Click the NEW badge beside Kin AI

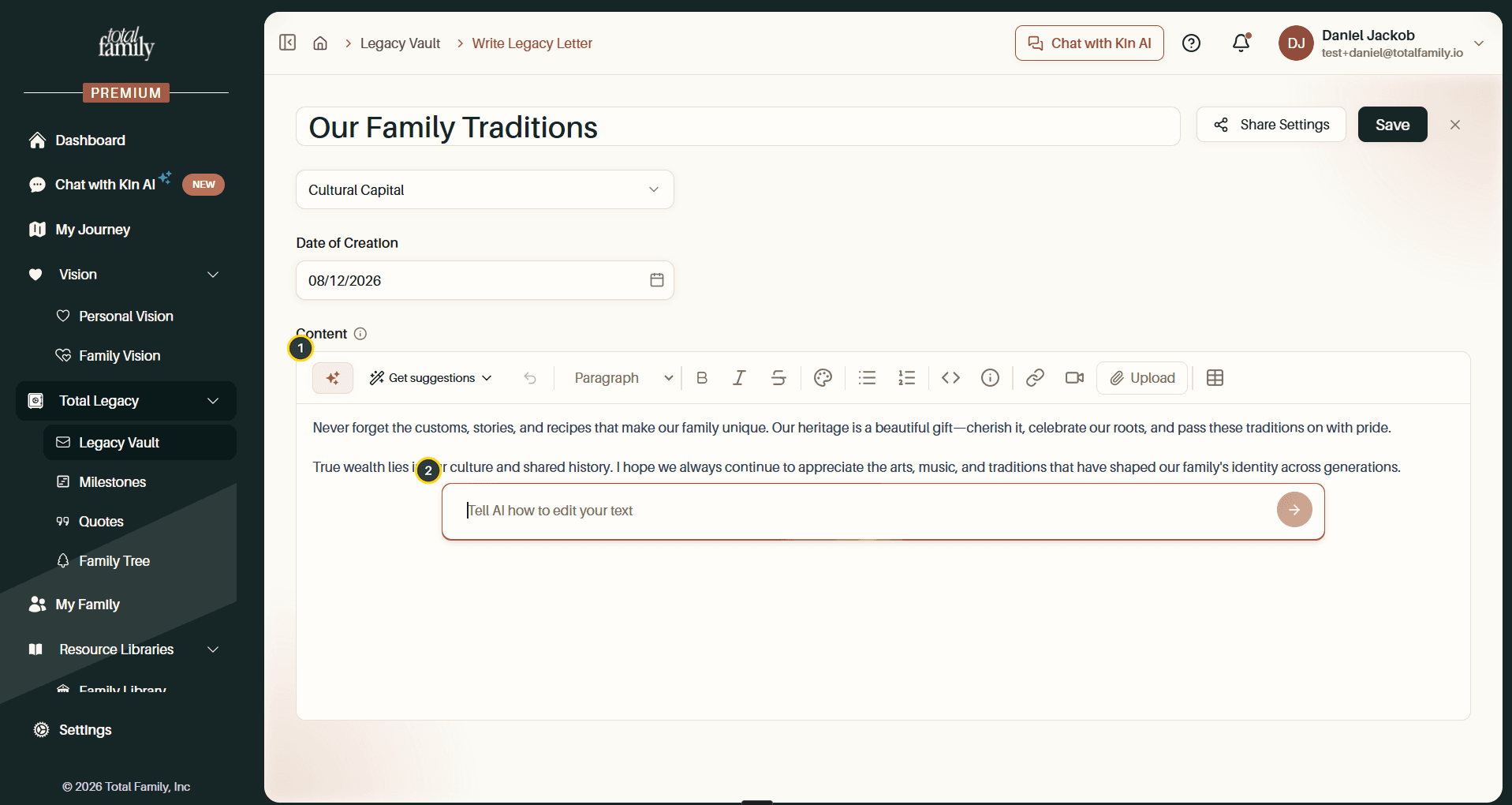click(x=203, y=185)
